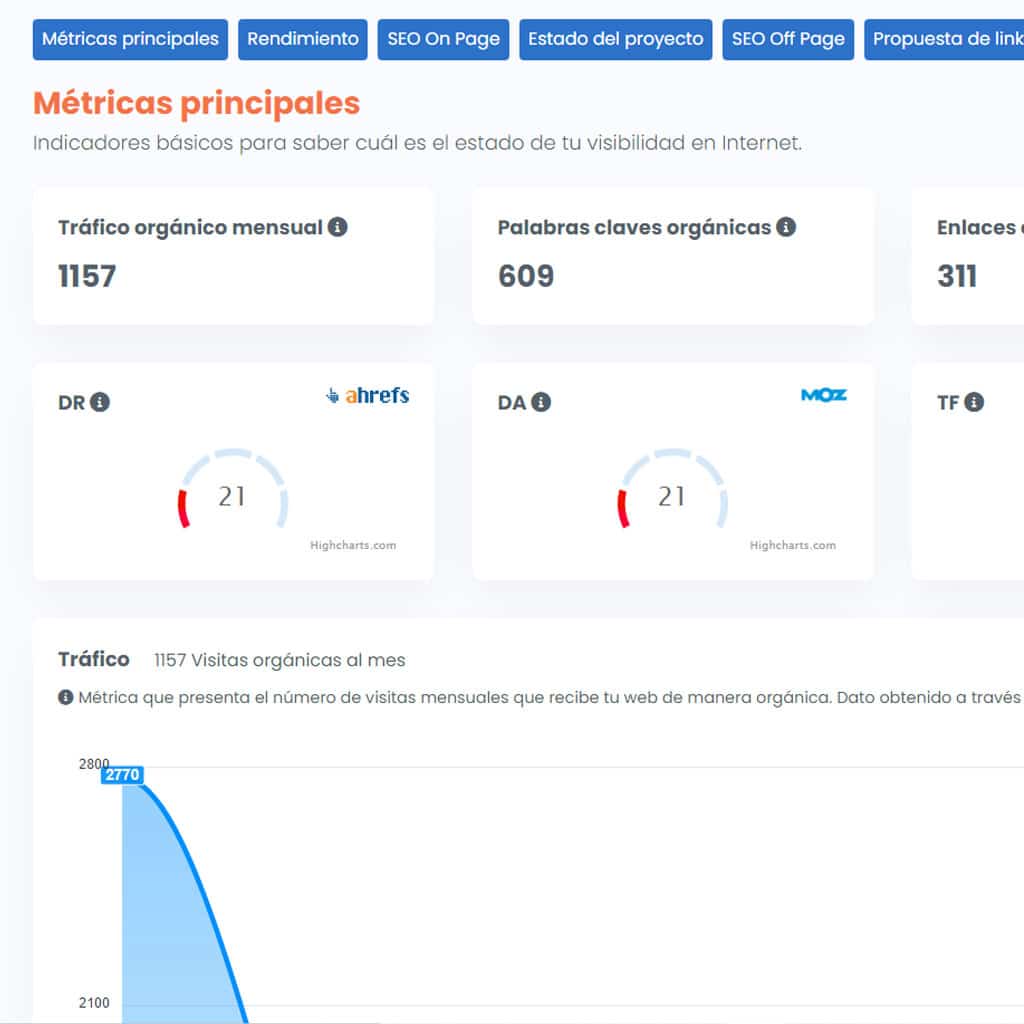Viewport: 1024px width, 1024px height.
Task: Open the info tooltip on the Enlaces card
Action: [1019, 227]
